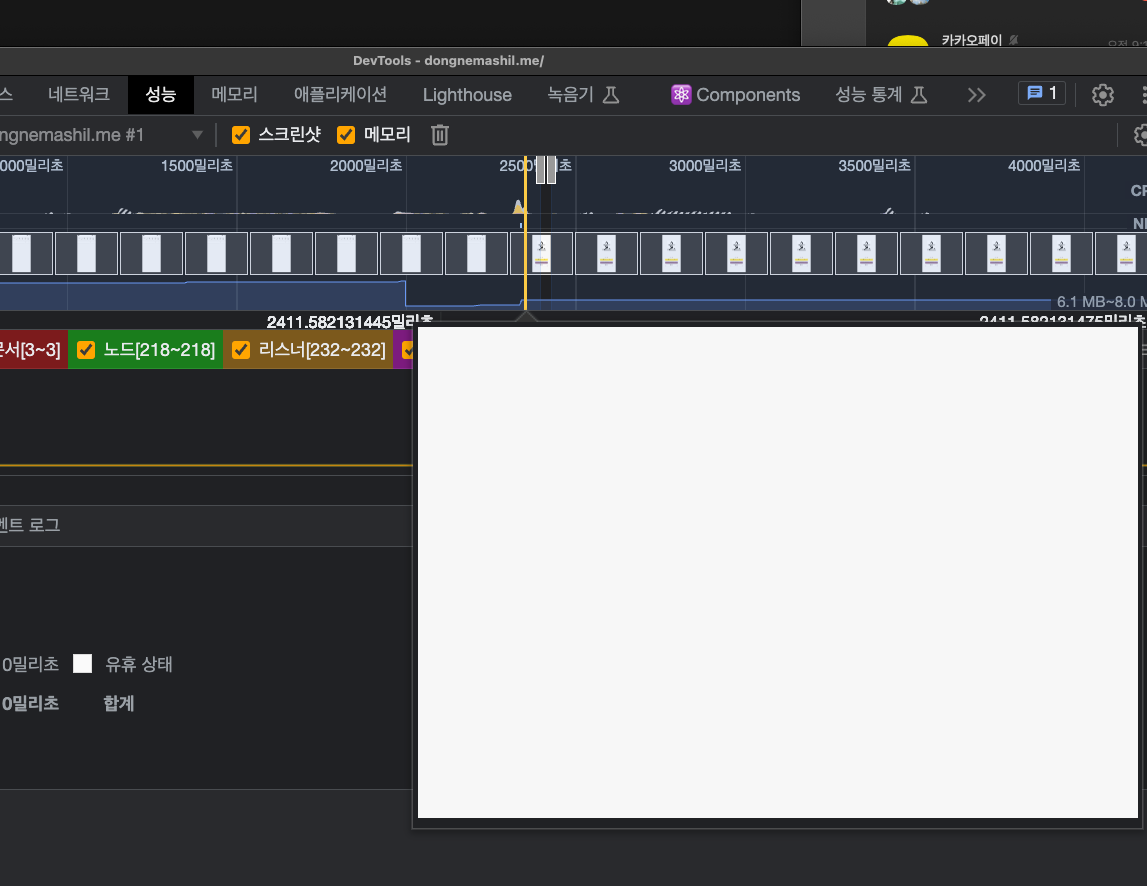Click the 2000밀리초 timeline marker

[x=366, y=166]
